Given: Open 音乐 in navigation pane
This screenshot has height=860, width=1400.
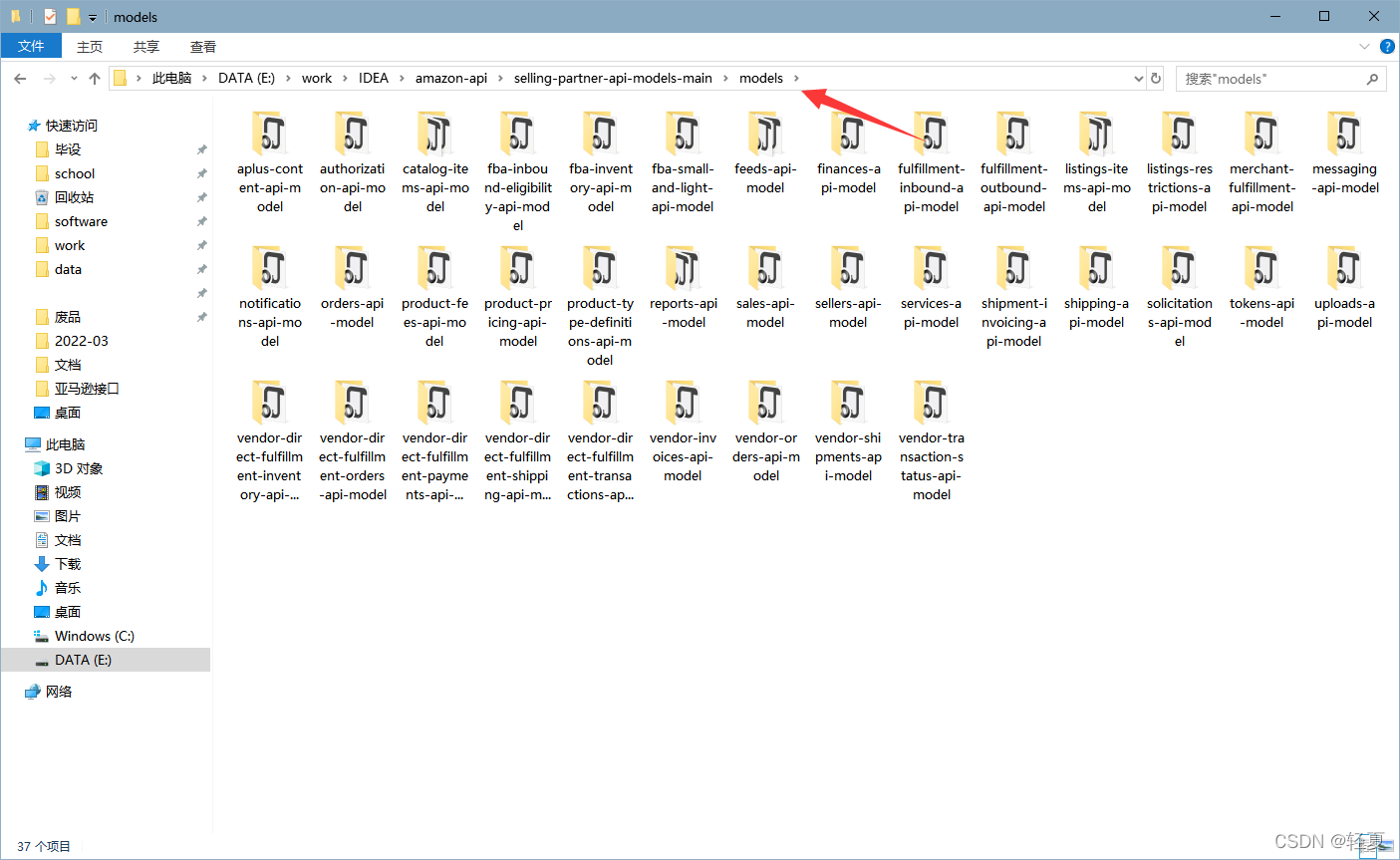Looking at the screenshot, I should [x=68, y=588].
